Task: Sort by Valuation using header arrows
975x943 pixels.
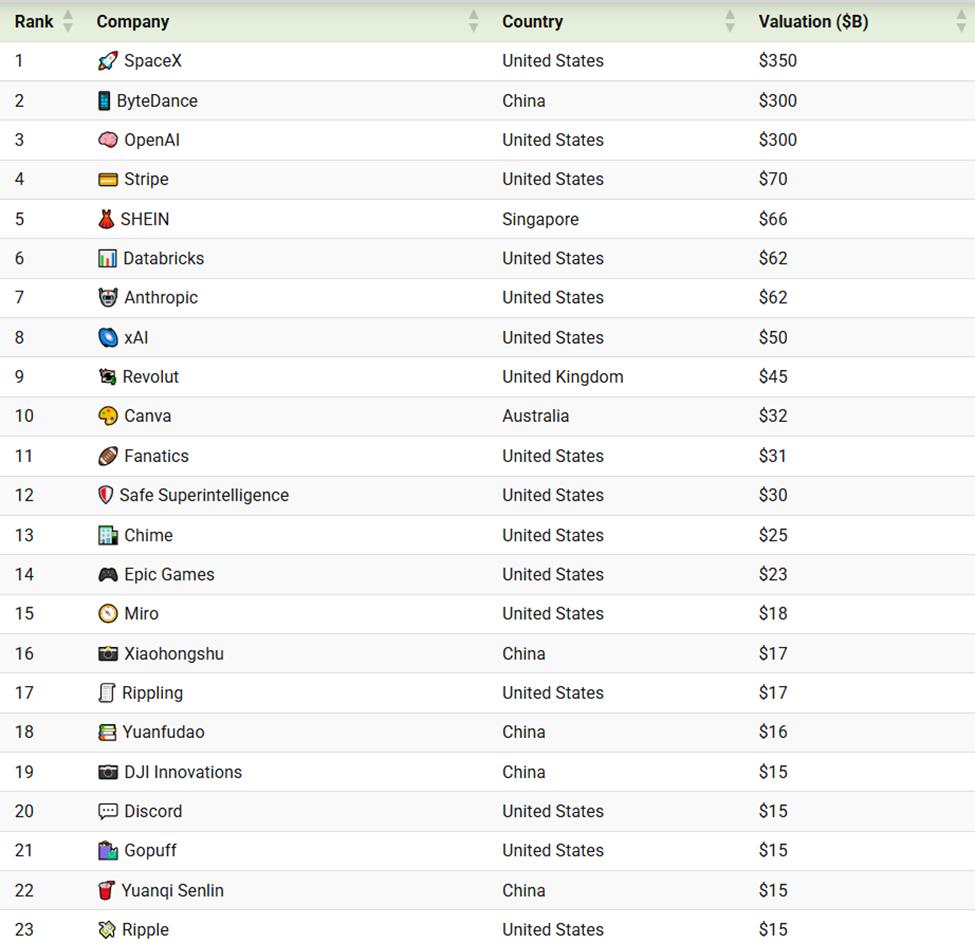Action: [x=961, y=21]
